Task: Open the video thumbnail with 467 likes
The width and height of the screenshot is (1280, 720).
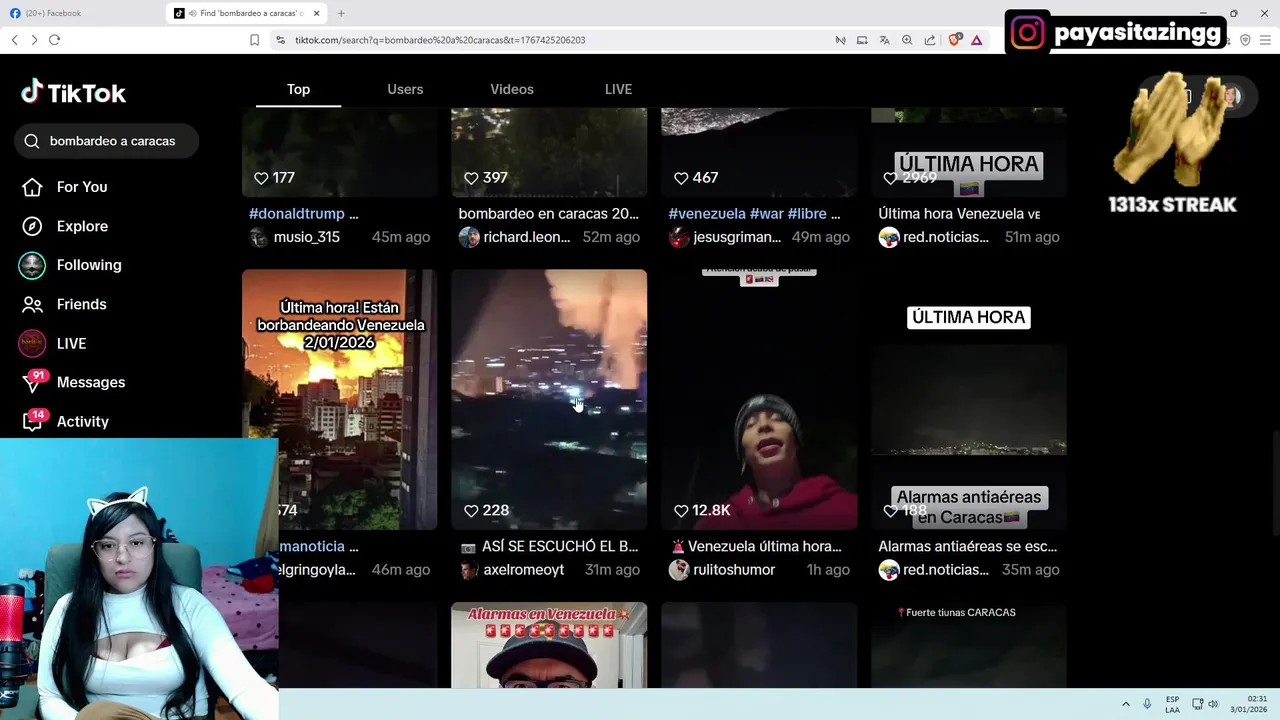Action: click(x=759, y=152)
